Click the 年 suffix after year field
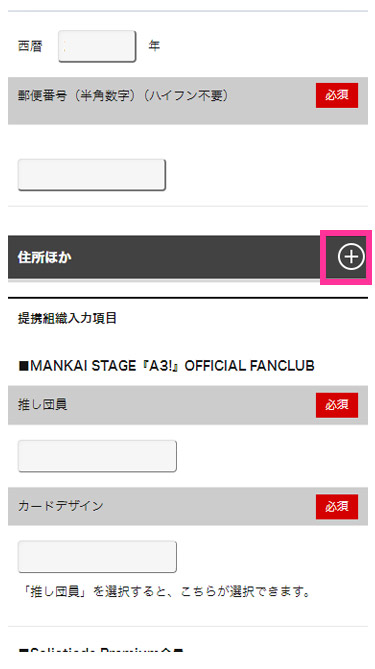Image resolution: width=375 pixels, height=669 pixels. click(154, 46)
